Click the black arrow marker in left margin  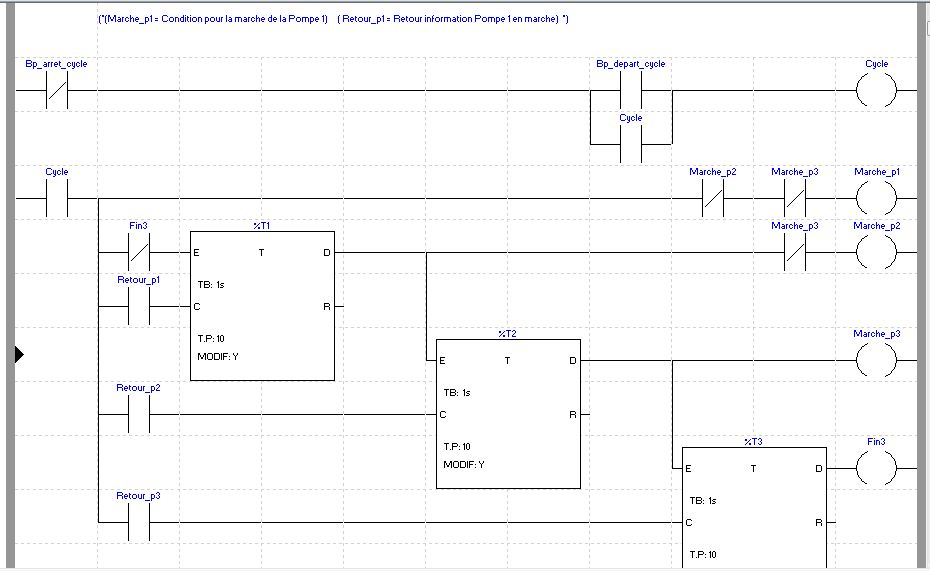point(18,354)
